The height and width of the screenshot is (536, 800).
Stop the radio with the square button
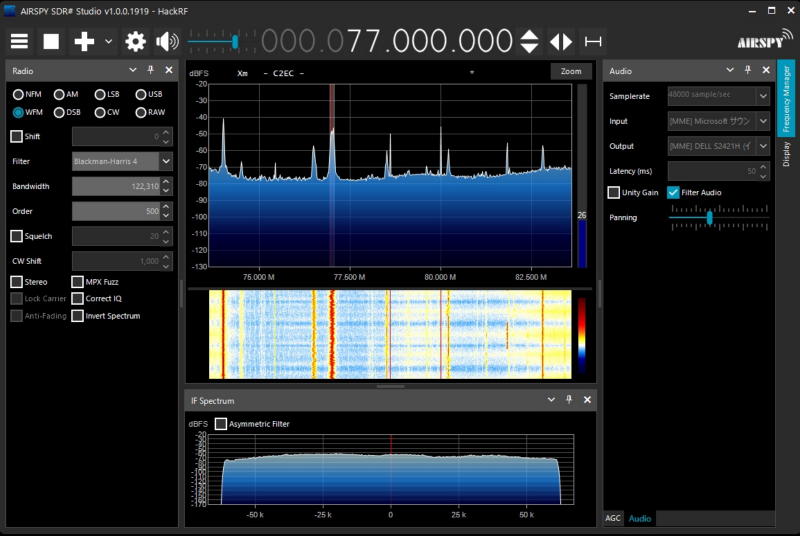[x=51, y=41]
